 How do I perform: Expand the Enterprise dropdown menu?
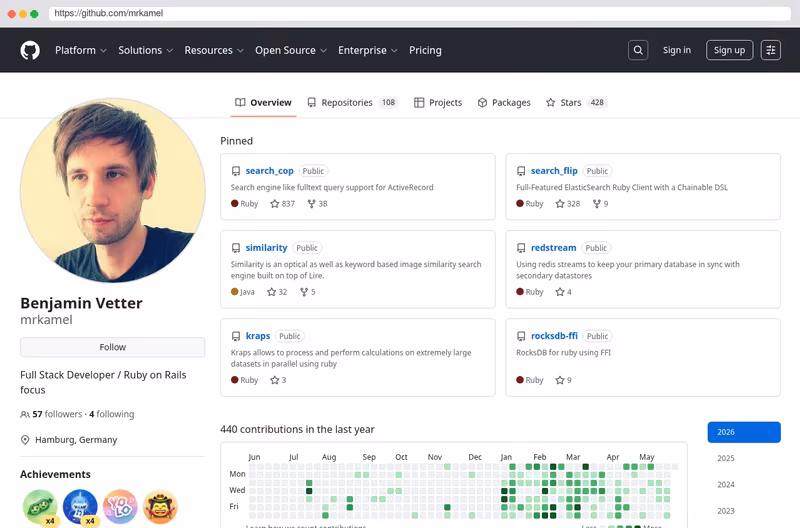(x=367, y=50)
